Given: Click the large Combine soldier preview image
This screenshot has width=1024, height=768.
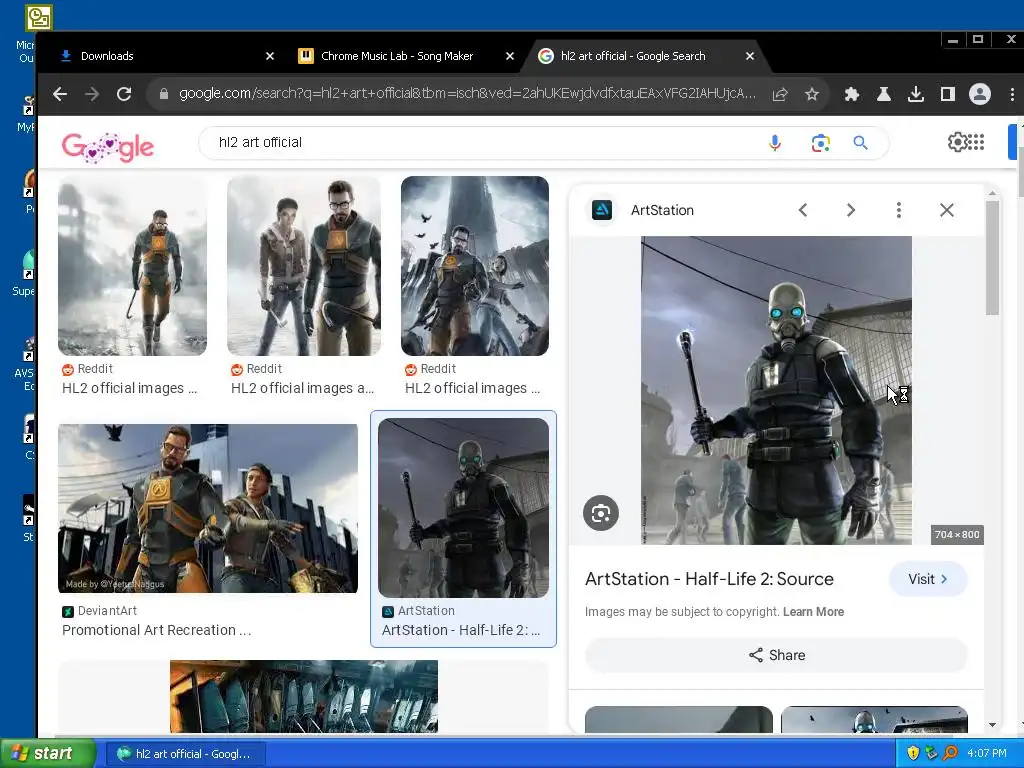Looking at the screenshot, I should coord(776,391).
